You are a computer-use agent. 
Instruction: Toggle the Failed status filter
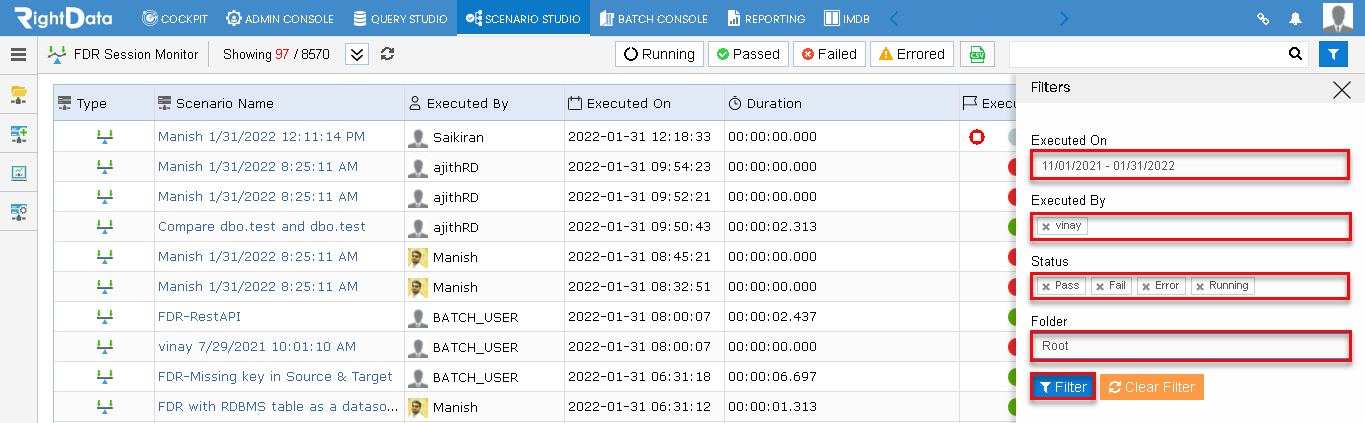point(829,54)
